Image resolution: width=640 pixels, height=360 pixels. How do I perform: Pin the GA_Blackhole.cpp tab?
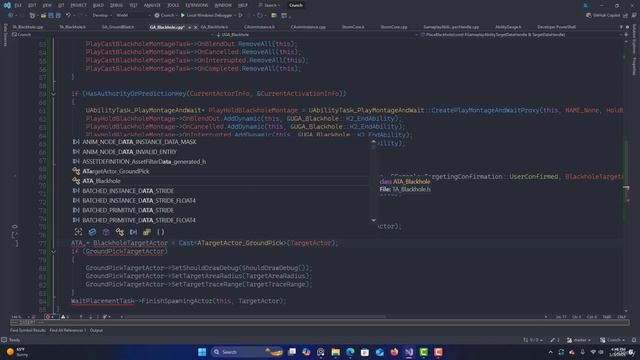189,27
